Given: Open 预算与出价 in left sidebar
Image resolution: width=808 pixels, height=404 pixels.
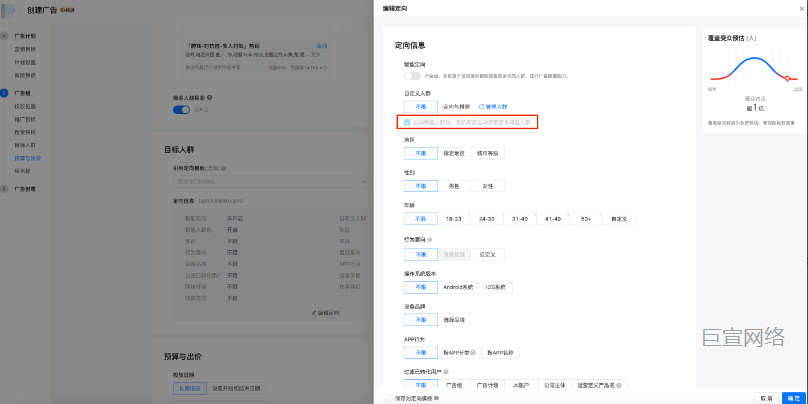Looking at the screenshot, I should (x=28, y=158).
